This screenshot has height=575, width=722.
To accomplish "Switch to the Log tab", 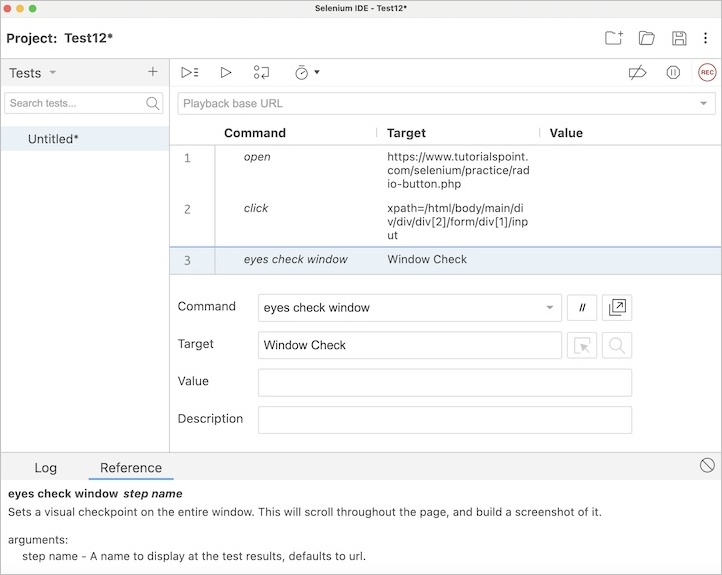I will 46,467.
